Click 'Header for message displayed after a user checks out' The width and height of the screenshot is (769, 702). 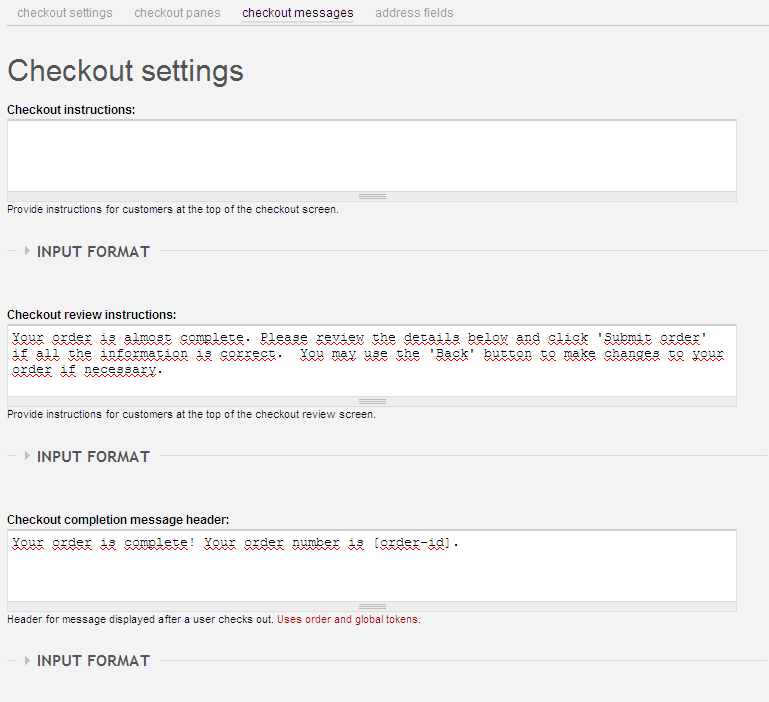point(140,620)
